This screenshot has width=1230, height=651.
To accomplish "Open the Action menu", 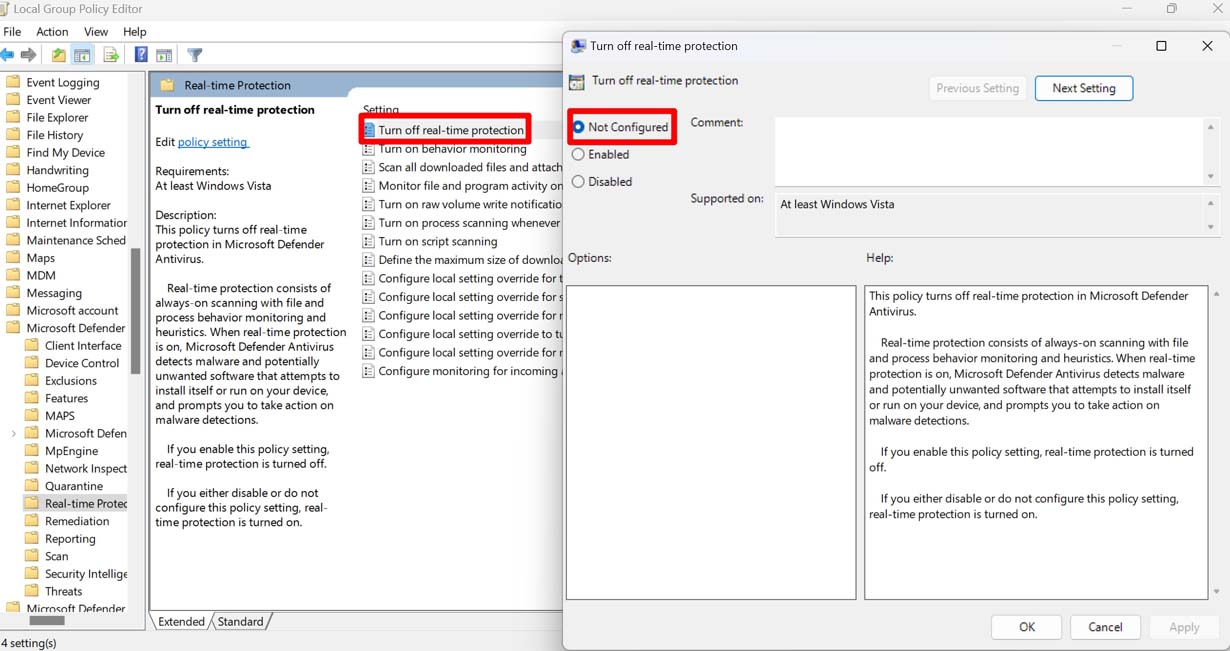I will pos(52,31).
